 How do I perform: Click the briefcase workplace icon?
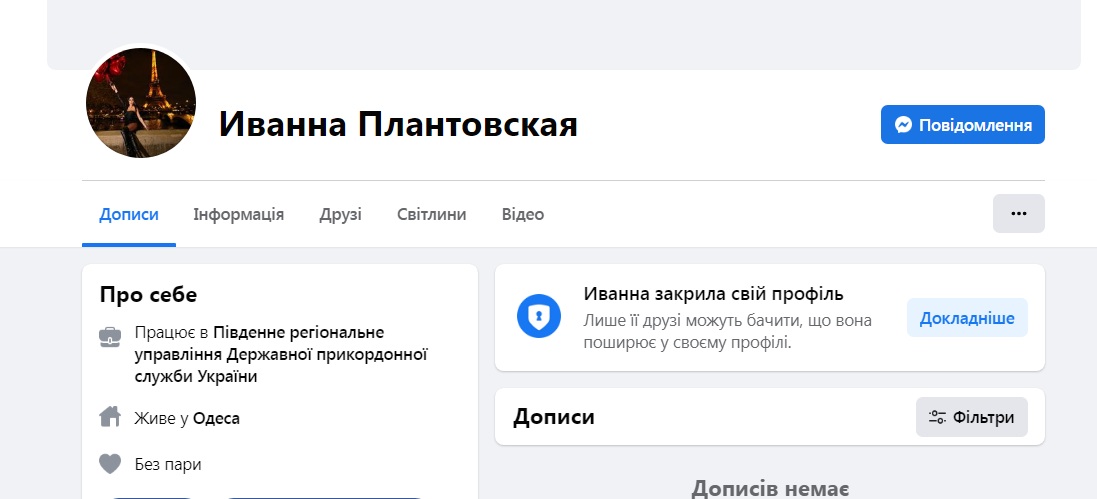tap(110, 335)
